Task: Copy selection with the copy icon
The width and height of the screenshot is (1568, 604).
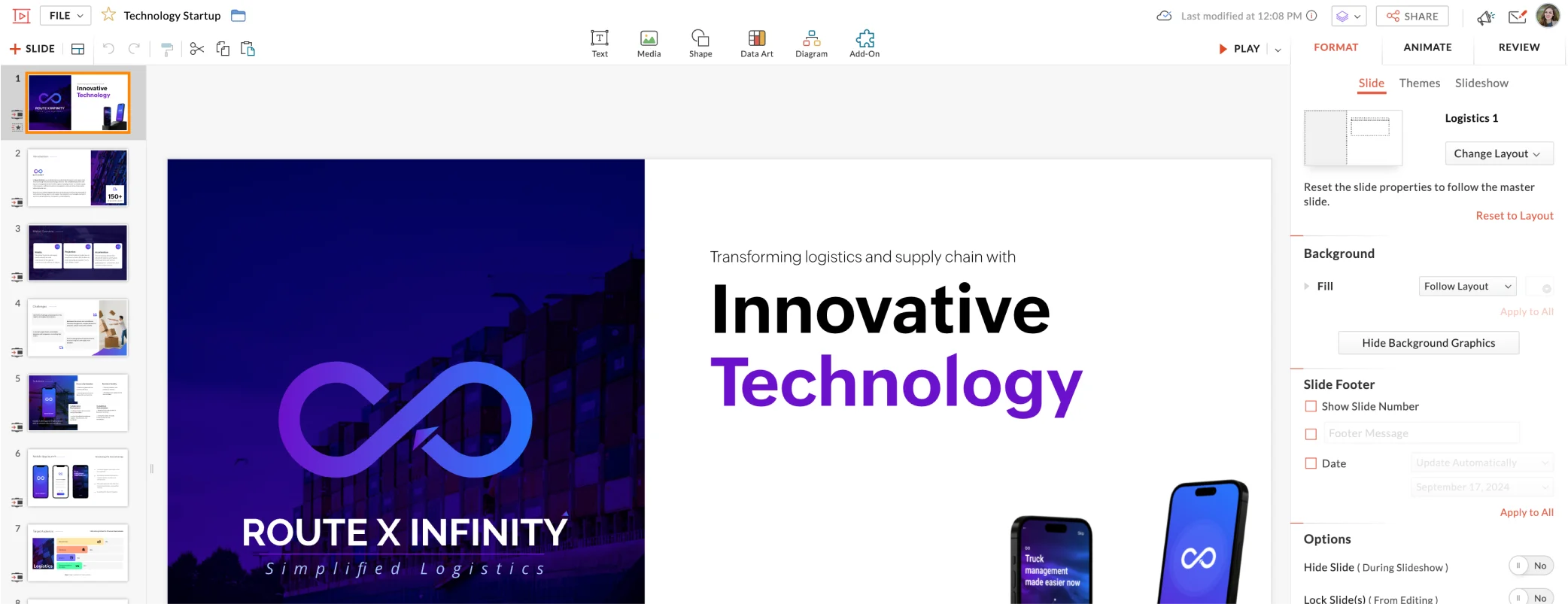Action: (223, 49)
